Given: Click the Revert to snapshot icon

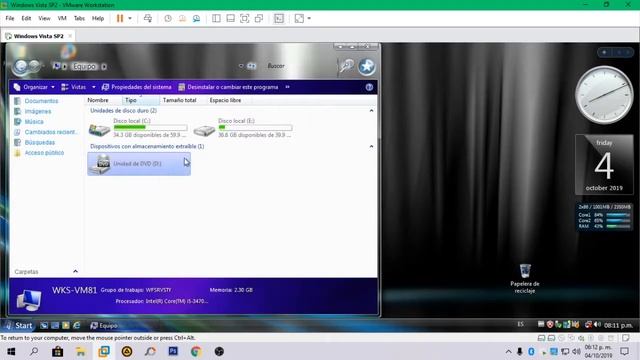Looking at the screenshot, I should point(182,18).
